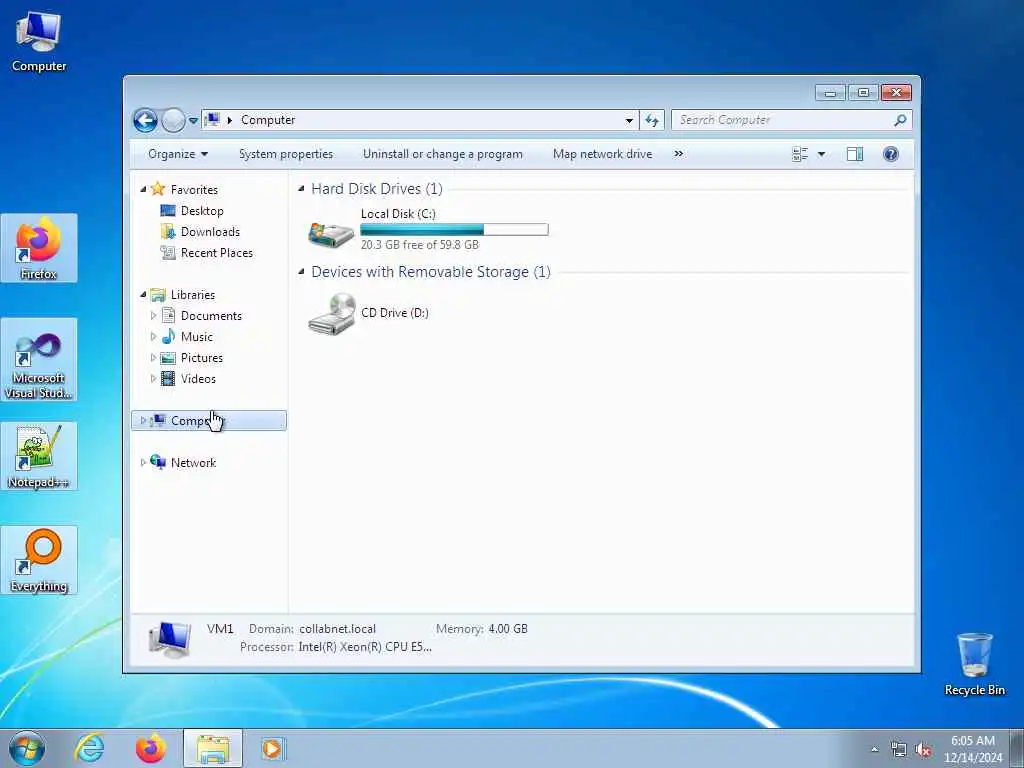1024x768 pixels.
Task: Select the Videos library
Action: [198, 379]
